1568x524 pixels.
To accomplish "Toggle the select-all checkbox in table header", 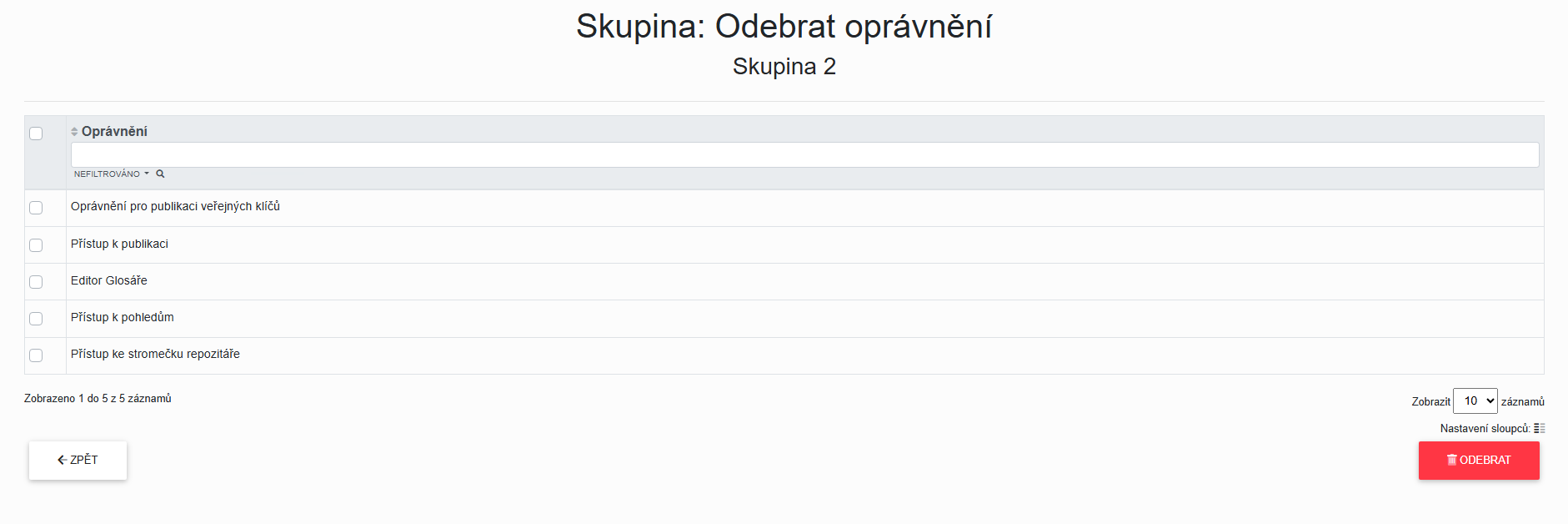I will coord(36,134).
